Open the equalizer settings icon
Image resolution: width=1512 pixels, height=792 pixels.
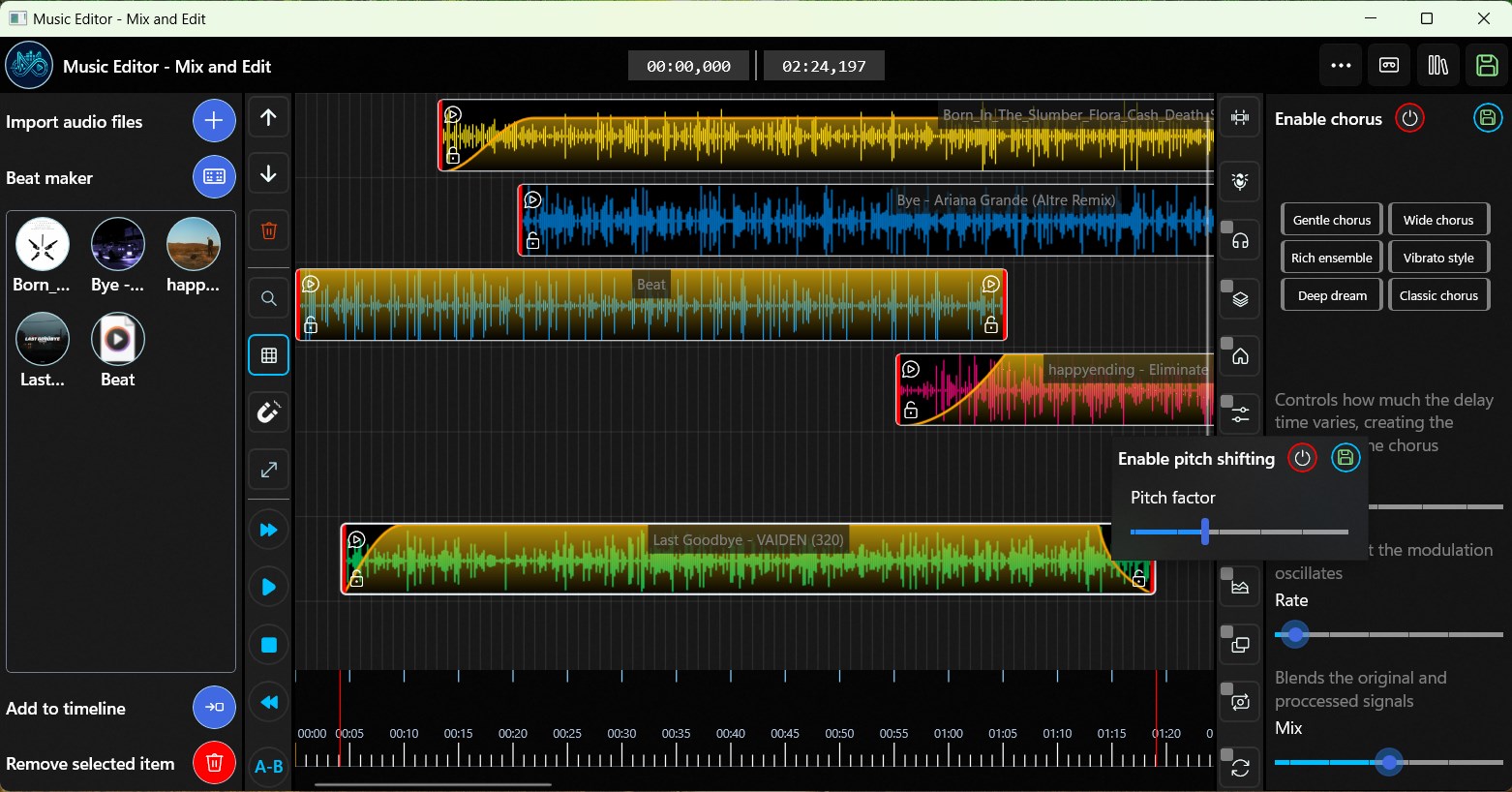coord(1239,413)
